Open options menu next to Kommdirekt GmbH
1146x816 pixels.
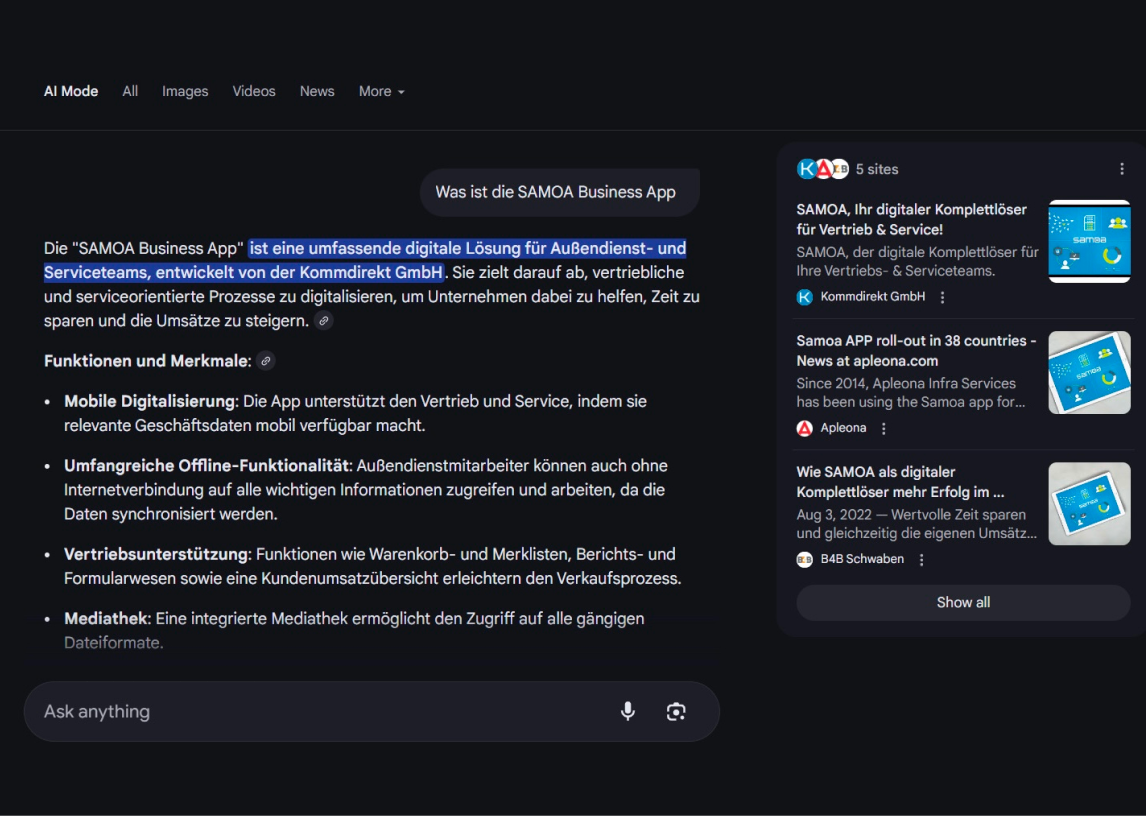point(942,297)
